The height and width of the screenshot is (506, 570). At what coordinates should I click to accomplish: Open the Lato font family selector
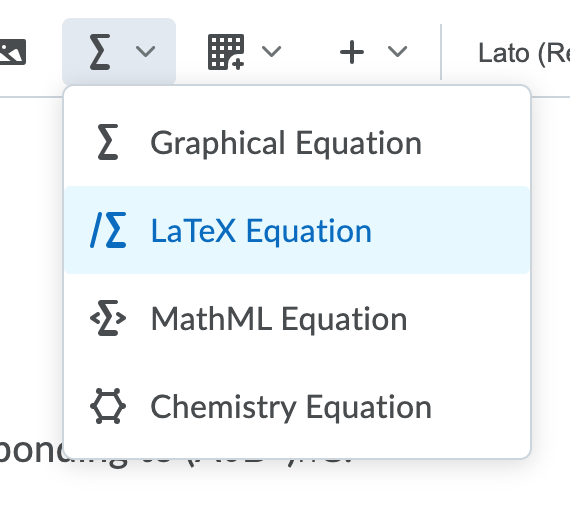point(523,53)
